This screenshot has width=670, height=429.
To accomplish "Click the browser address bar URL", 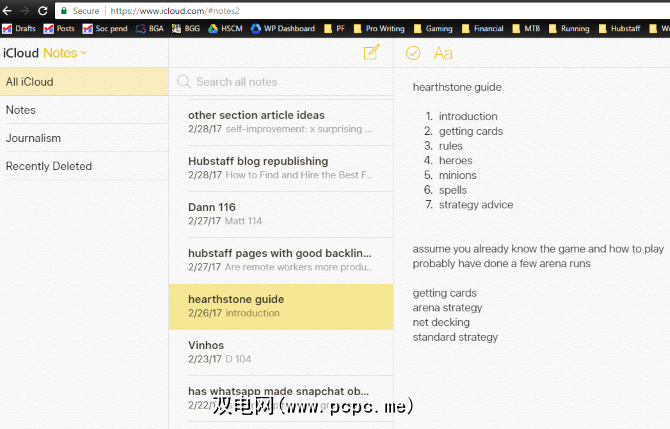I will tap(175, 11).
